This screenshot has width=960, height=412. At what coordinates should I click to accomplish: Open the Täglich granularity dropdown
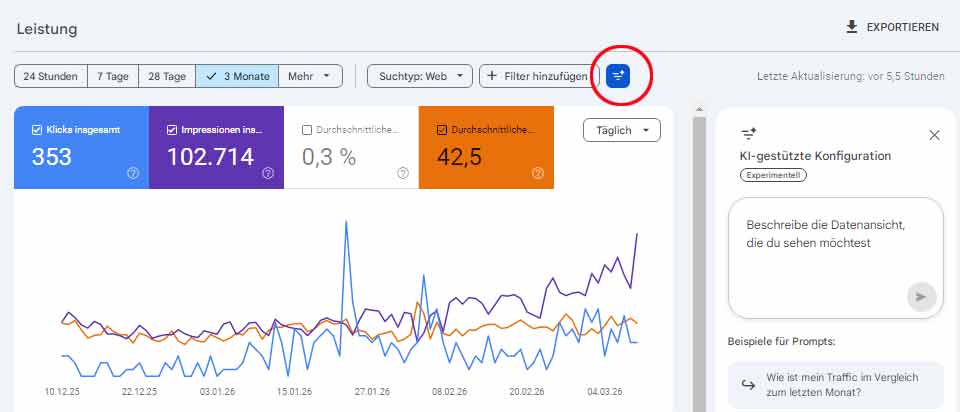(x=622, y=130)
